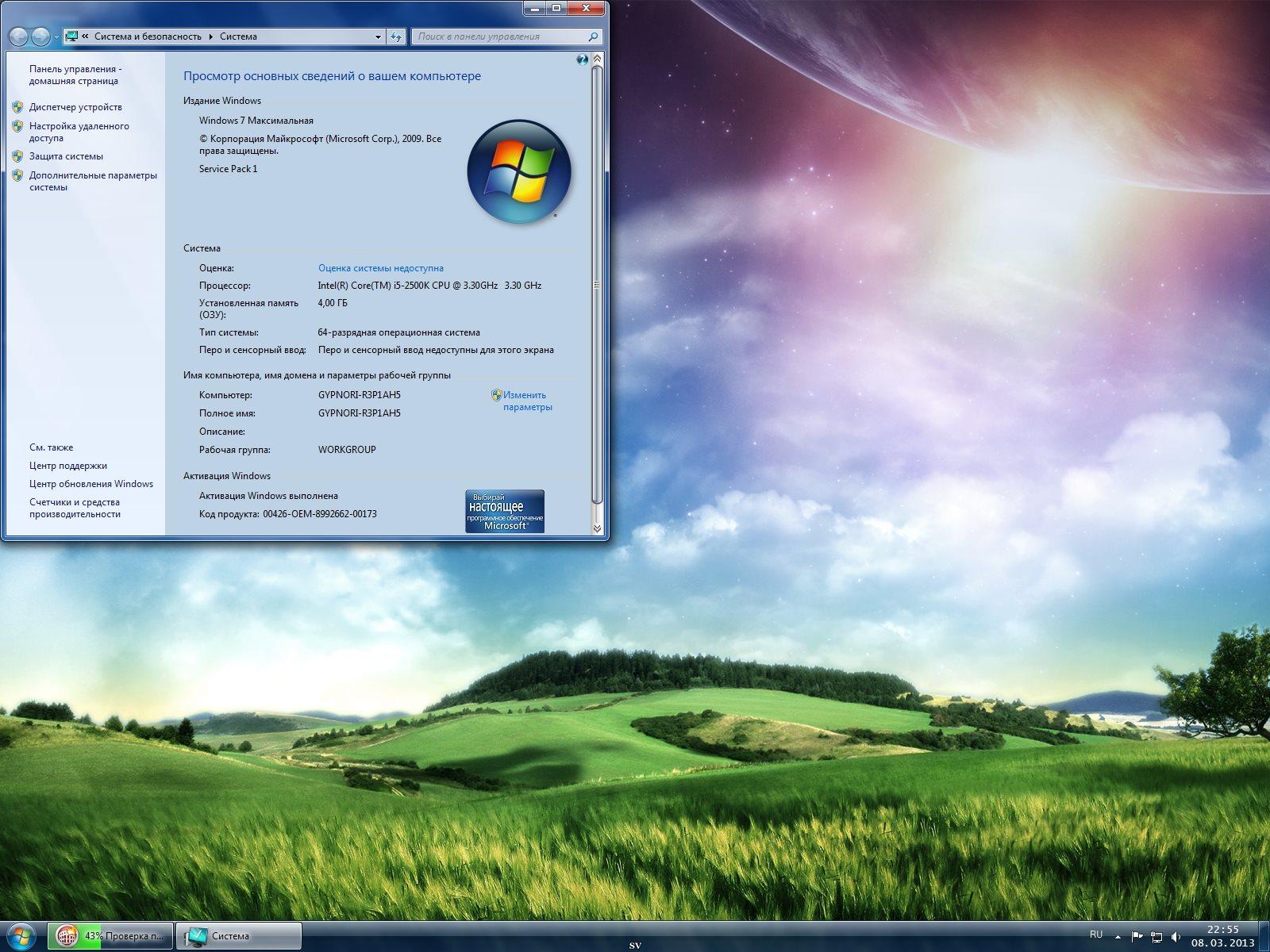The width and height of the screenshot is (1270, 952).
Task: Show hidden tray icons arrow
Action: [1118, 937]
